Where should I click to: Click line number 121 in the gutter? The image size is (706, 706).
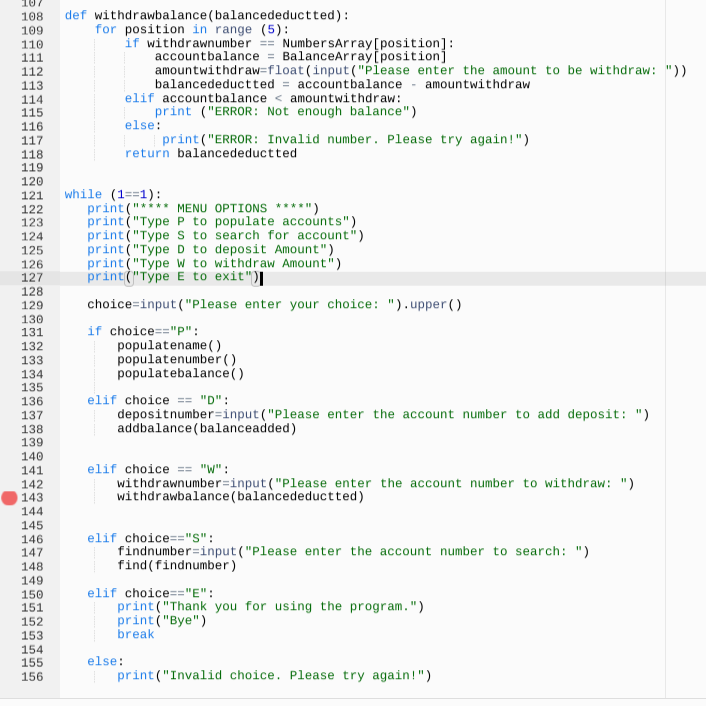click(x=32, y=195)
